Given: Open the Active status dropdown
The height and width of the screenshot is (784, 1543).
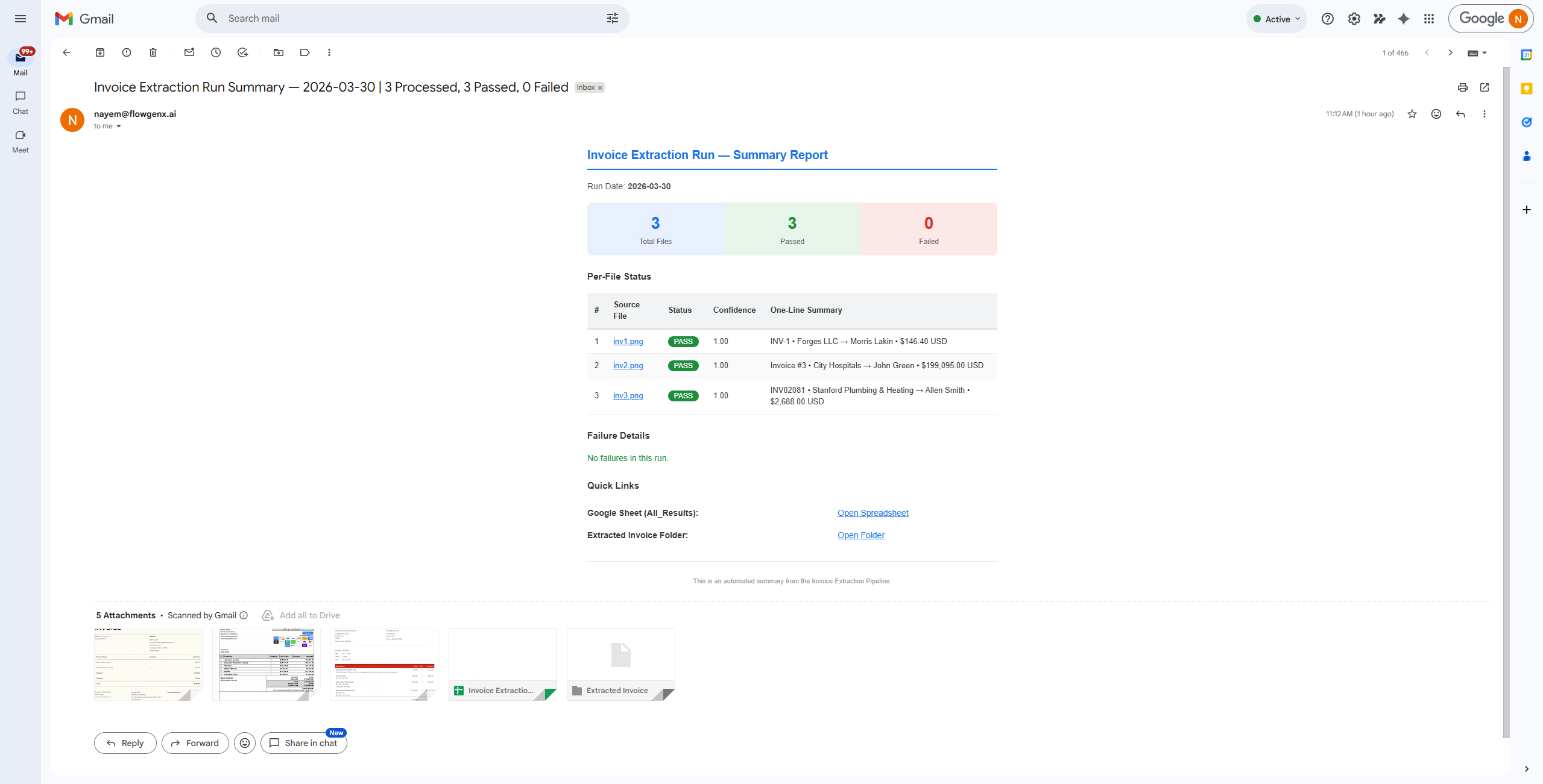Looking at the screenshot, I should click(1276, 19).
